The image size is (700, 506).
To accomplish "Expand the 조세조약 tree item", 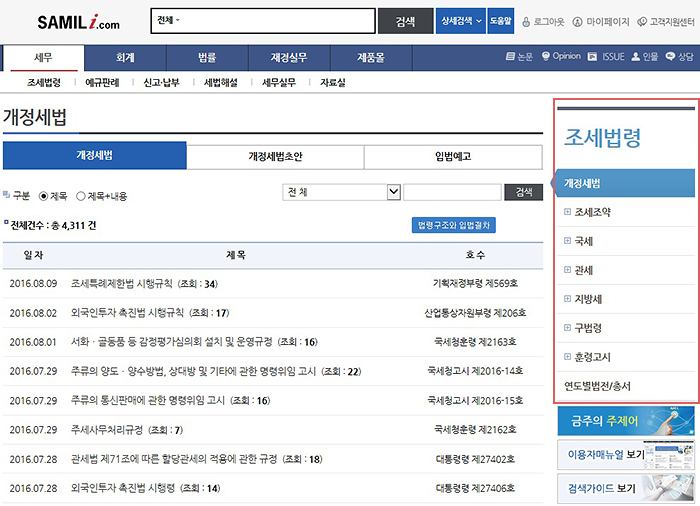I will pyautogui.click(x=567, y=212).
